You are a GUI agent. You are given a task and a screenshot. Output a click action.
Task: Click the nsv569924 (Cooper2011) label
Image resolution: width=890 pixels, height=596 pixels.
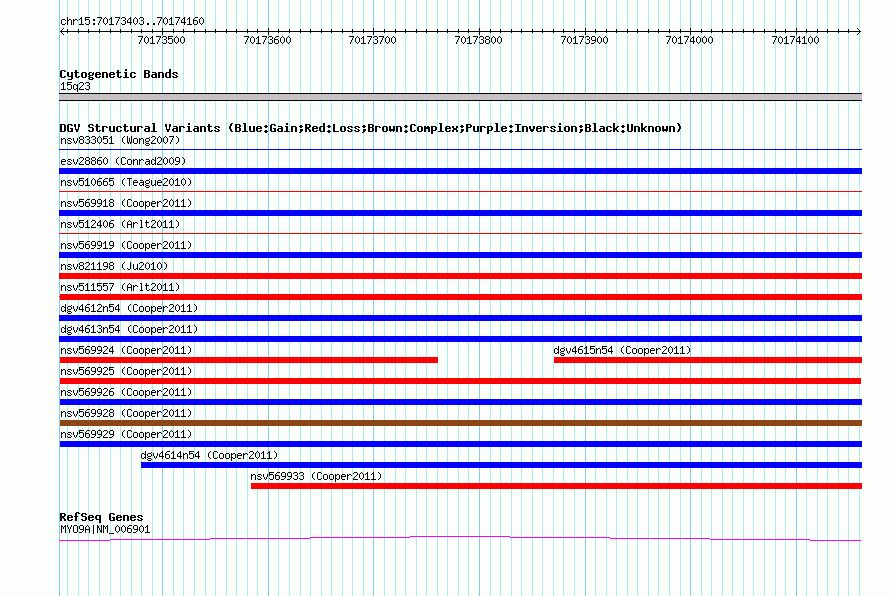(126, 350)
